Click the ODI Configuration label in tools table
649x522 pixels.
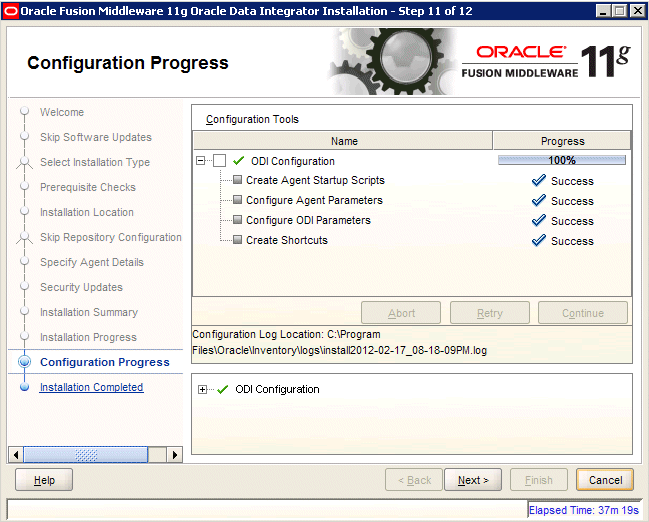click(x=293, y=161)
